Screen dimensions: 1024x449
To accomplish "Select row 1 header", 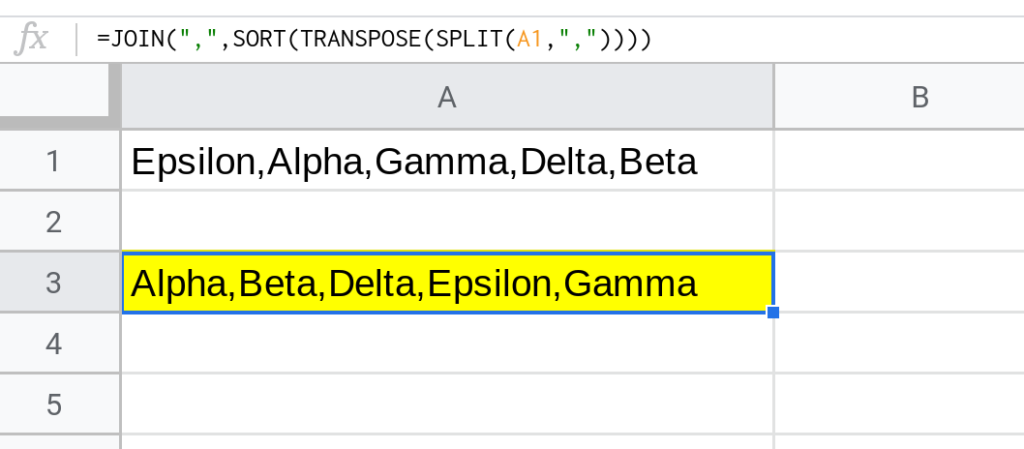I will click(54, 161).
